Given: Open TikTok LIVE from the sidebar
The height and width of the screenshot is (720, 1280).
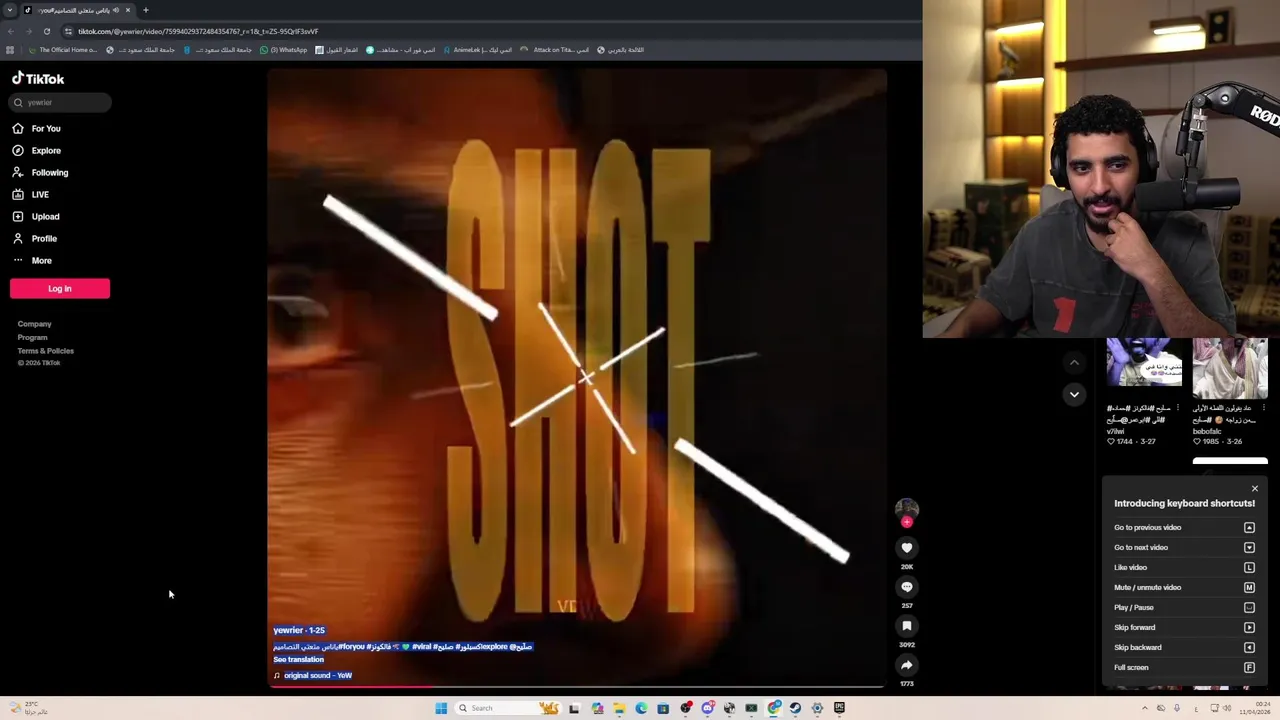Looking at the screenshot, I should pos(30,194).
